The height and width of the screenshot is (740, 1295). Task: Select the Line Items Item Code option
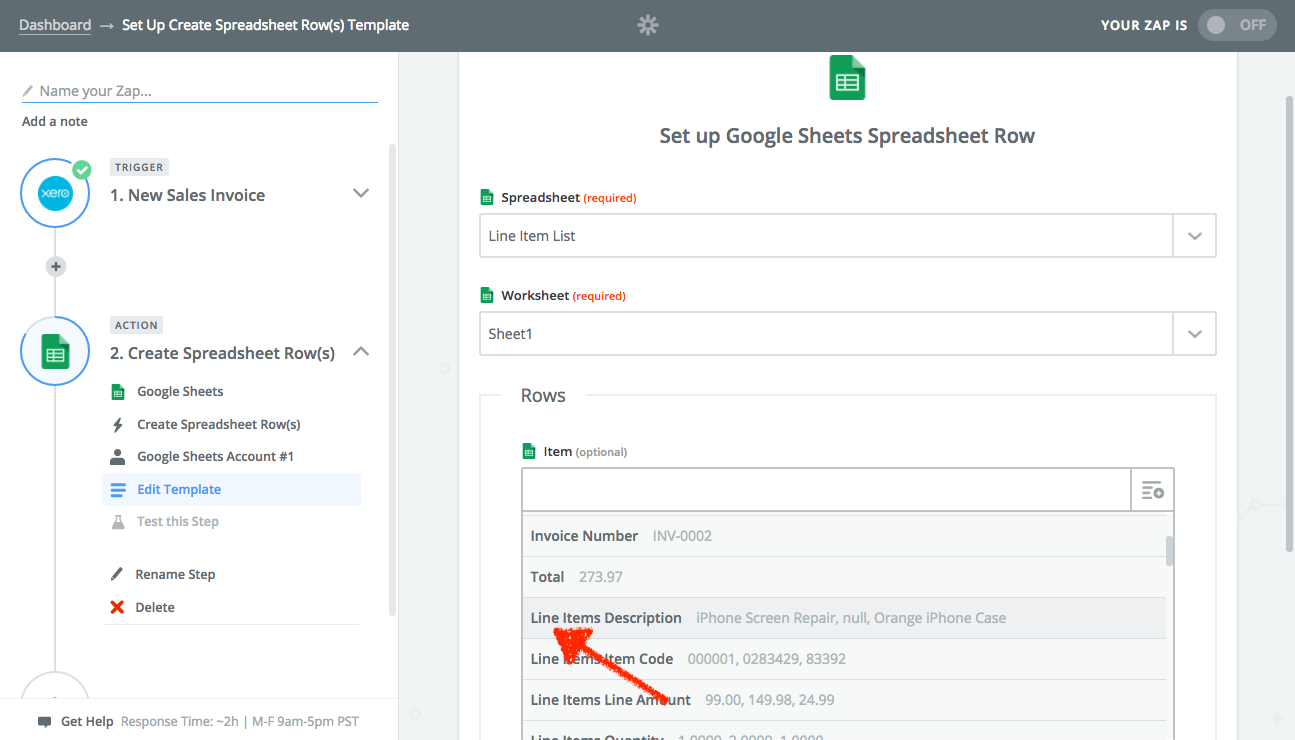pos(844,659)
